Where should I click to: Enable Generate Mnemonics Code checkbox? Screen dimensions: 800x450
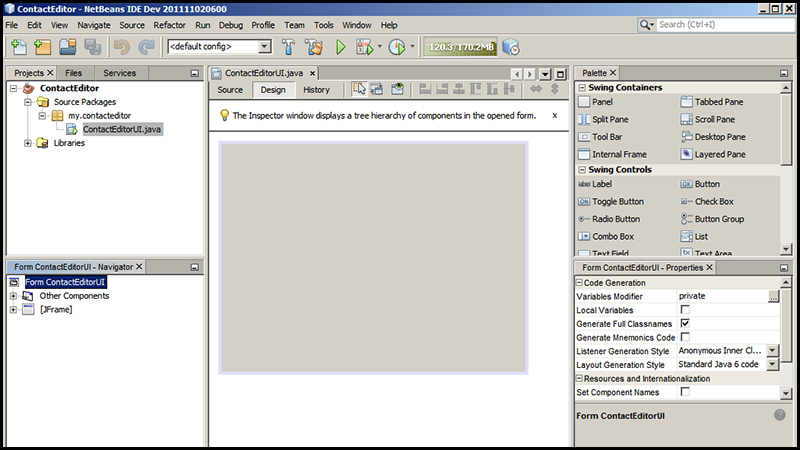(685, 337)
